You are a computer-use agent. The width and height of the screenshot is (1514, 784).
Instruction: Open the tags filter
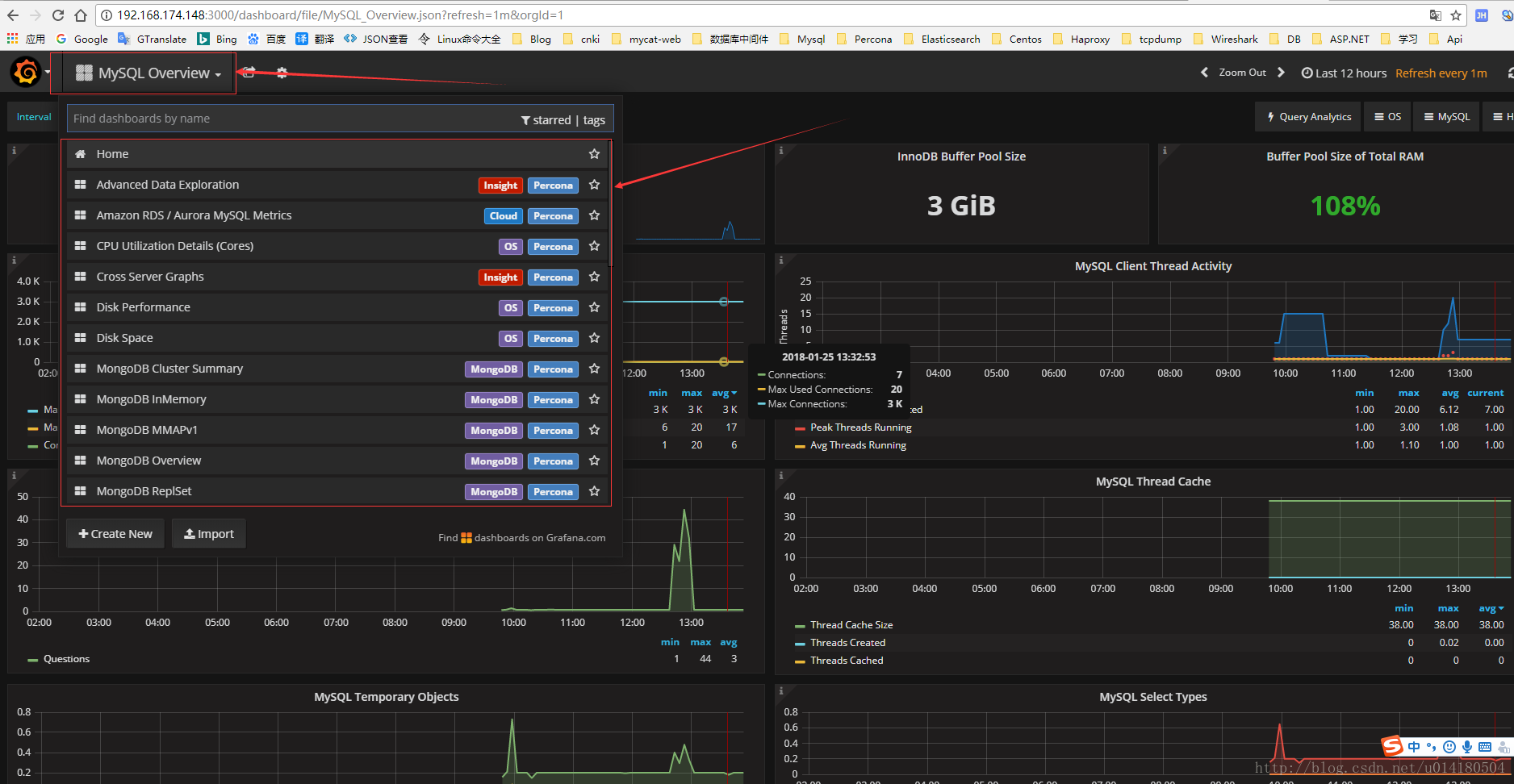594,119
